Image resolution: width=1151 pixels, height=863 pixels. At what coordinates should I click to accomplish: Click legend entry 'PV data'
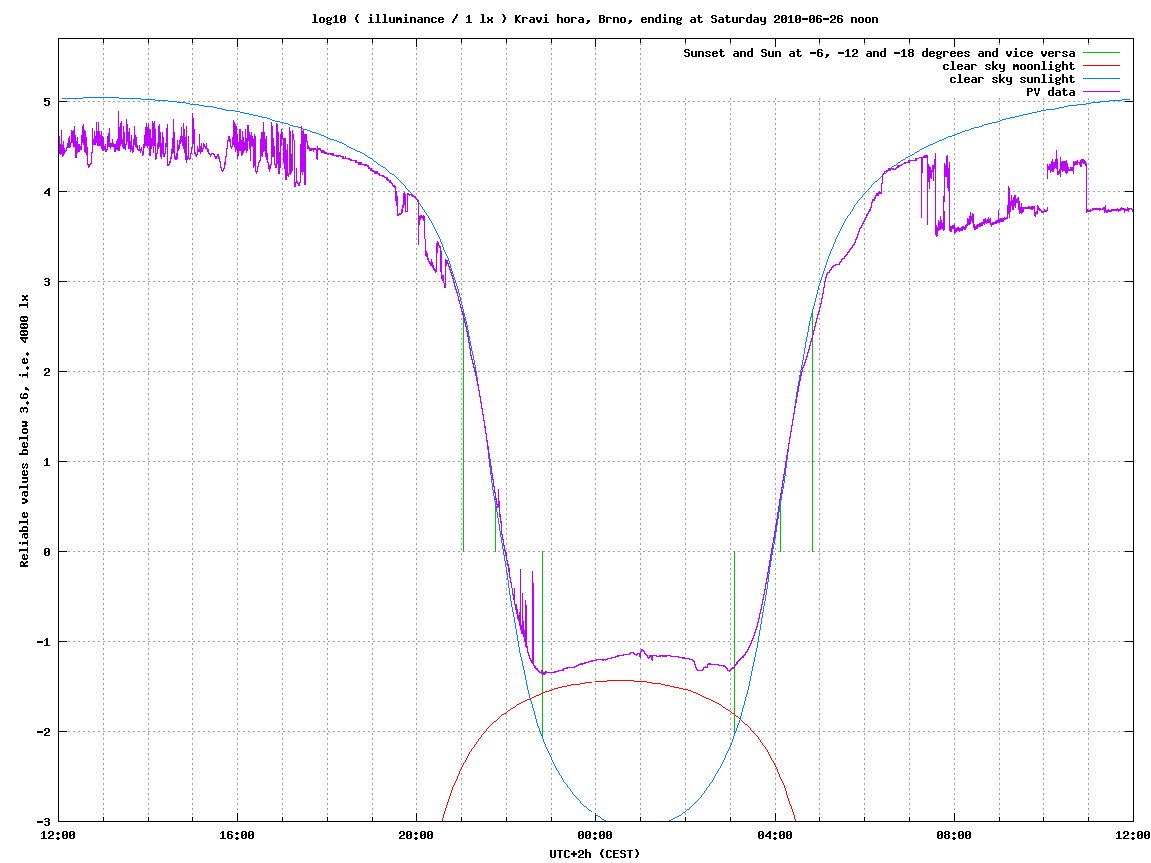(1050, 92)
